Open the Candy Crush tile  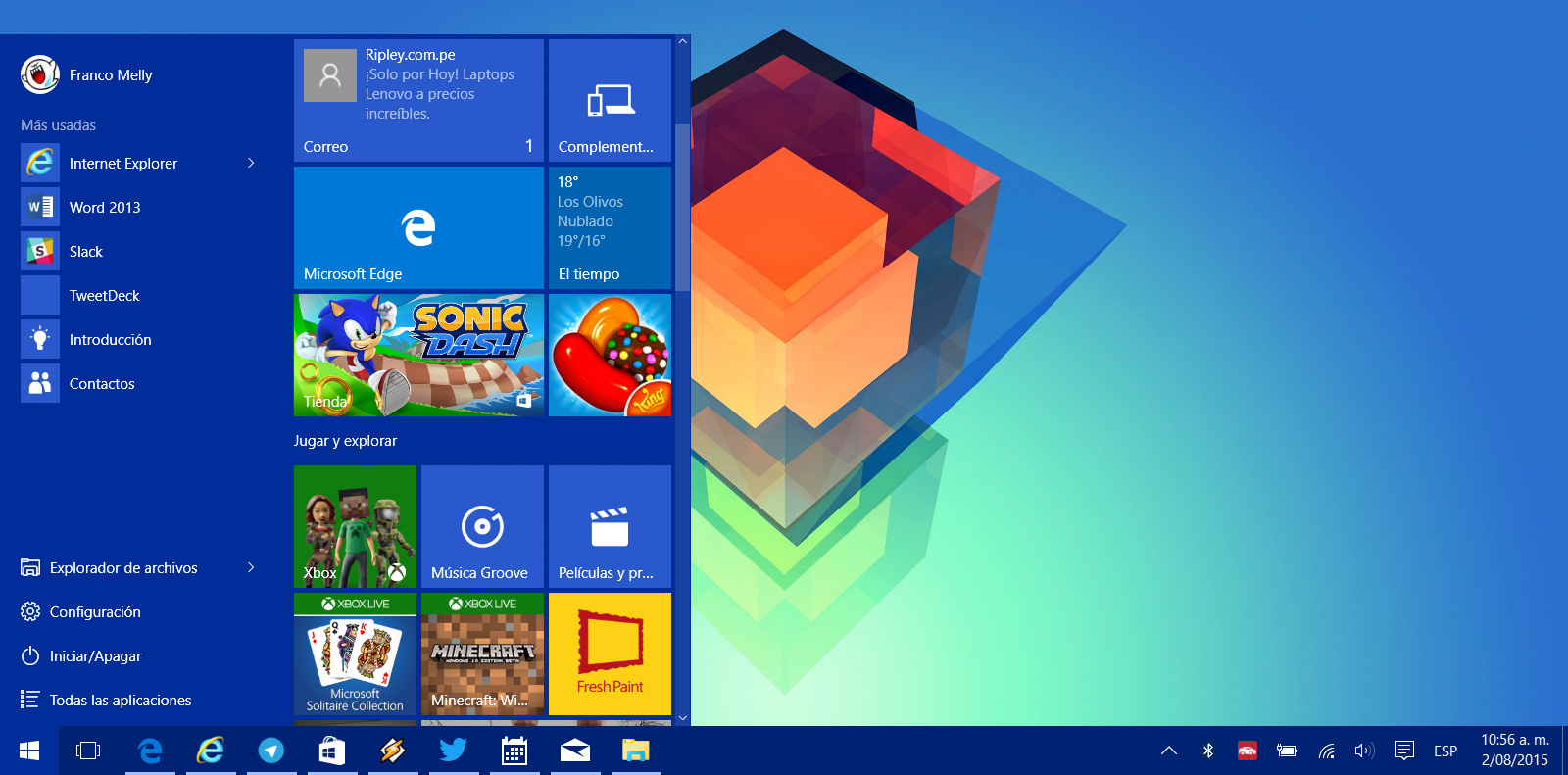coord(610,355)
